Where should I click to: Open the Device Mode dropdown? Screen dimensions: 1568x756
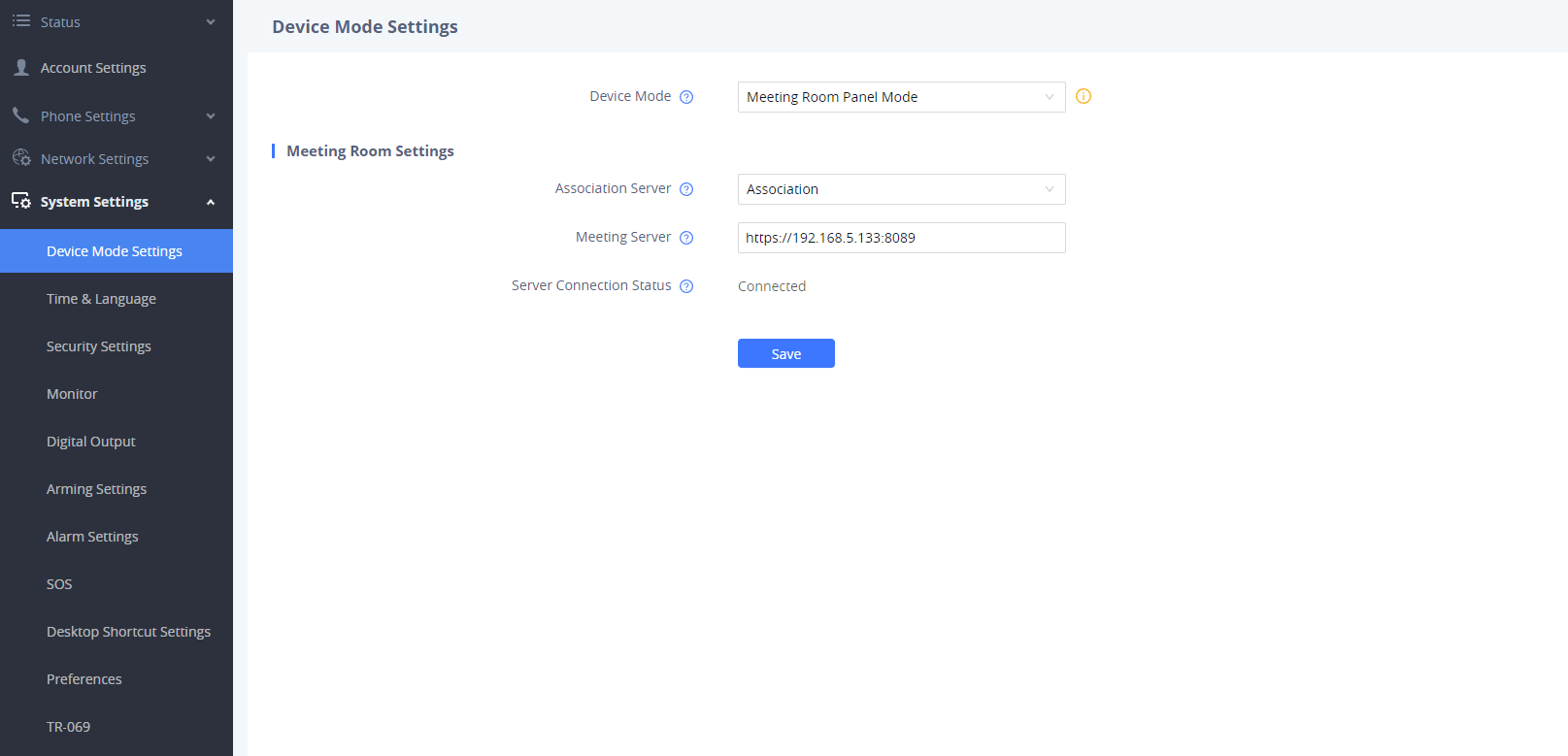pos(901,97)
